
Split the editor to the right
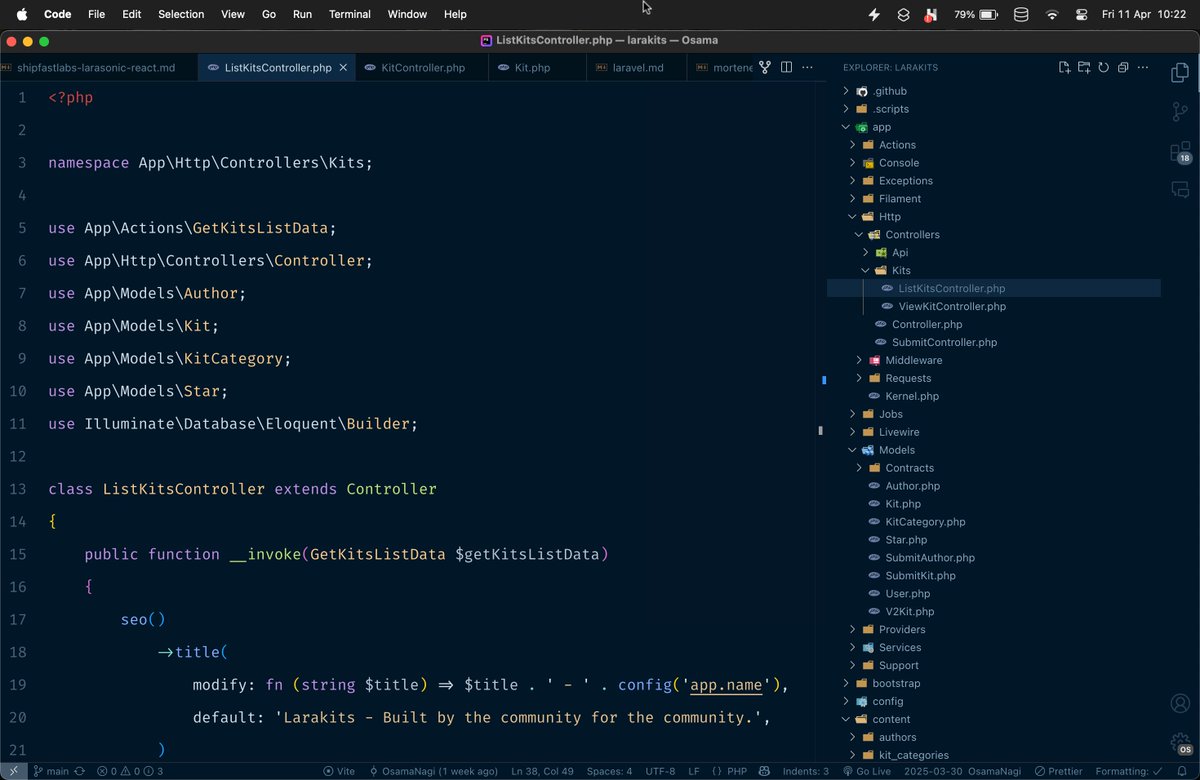(787, 68)
